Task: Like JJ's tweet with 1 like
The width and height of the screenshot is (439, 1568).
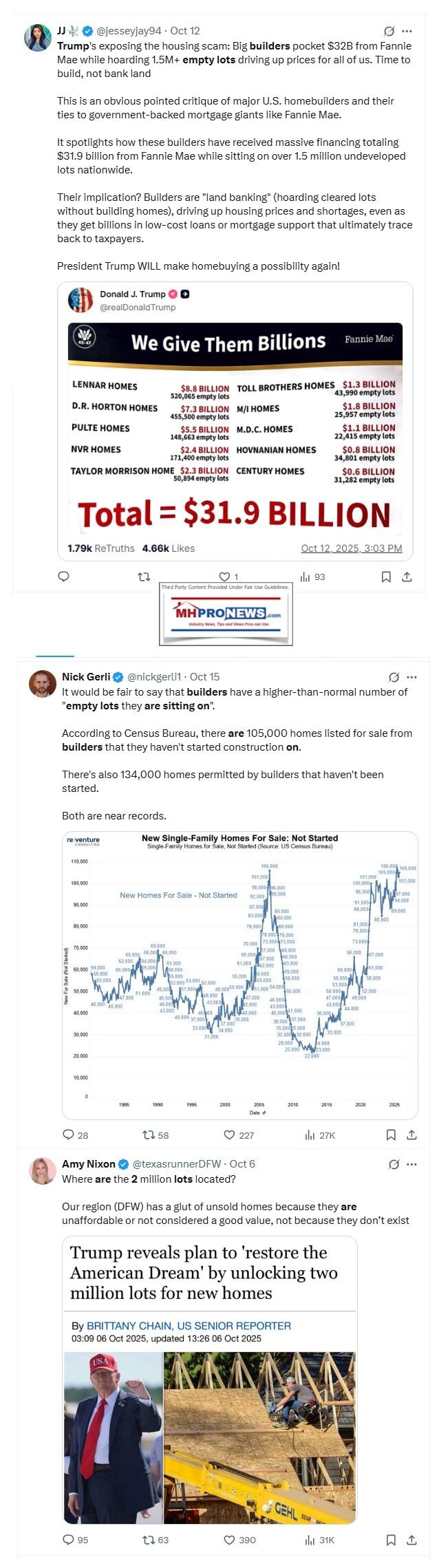Action: (x=224, y=577)
